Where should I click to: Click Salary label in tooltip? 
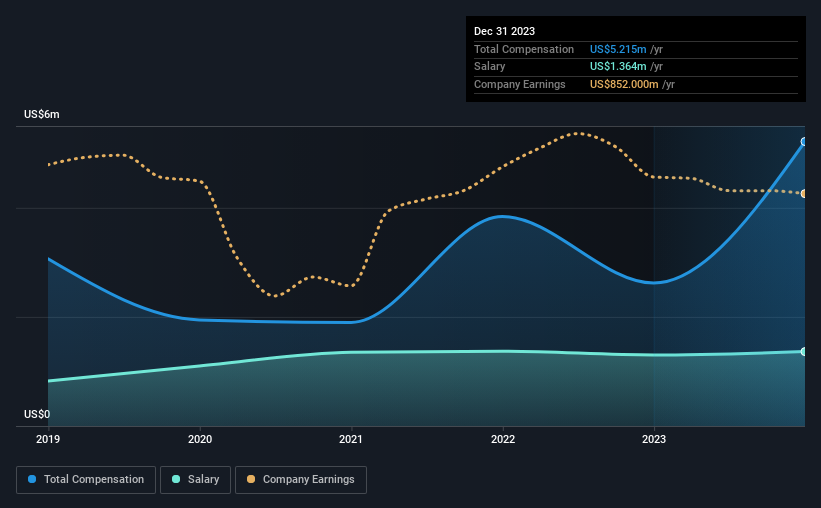pos(490,67)
